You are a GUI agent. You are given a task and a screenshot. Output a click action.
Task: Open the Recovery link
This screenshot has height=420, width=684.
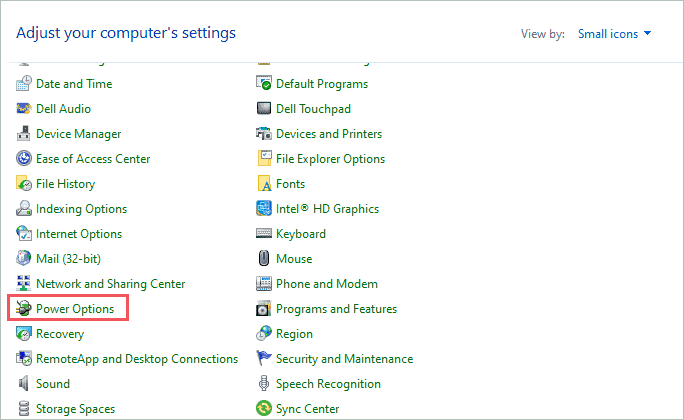point(60,334)
